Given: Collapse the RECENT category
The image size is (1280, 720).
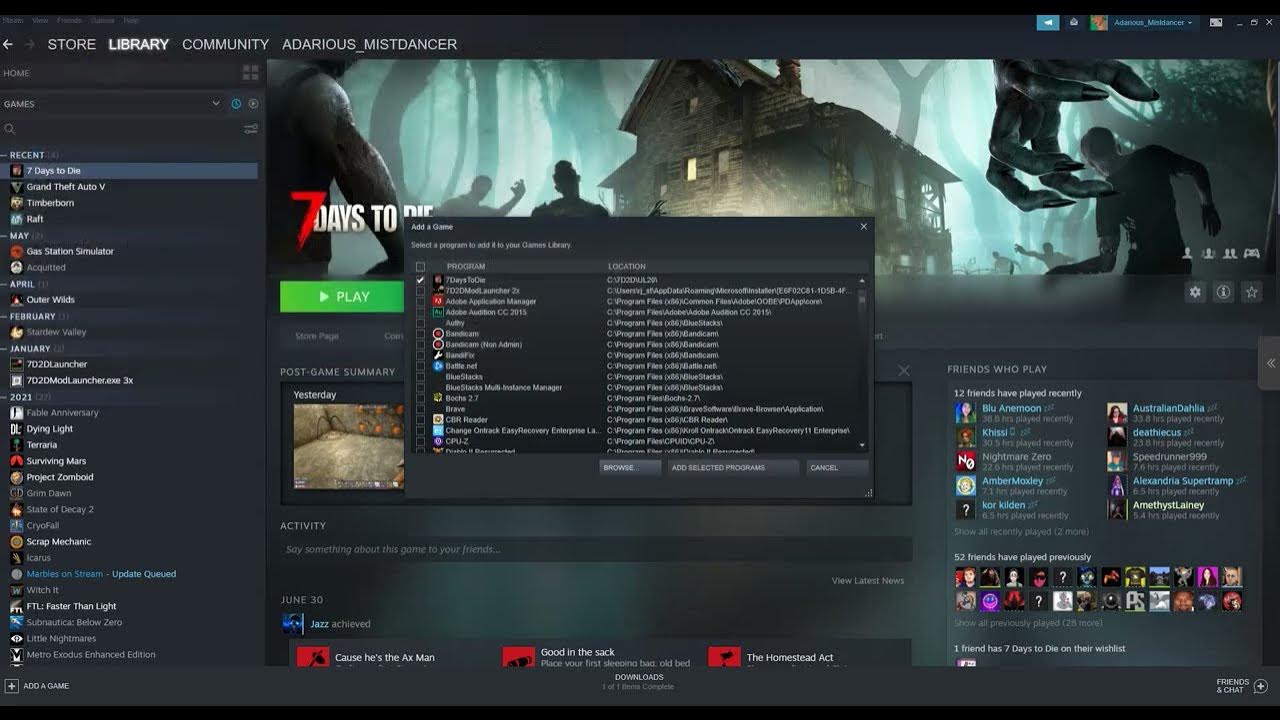Looking at the screenshot, I should pos(4,155).
